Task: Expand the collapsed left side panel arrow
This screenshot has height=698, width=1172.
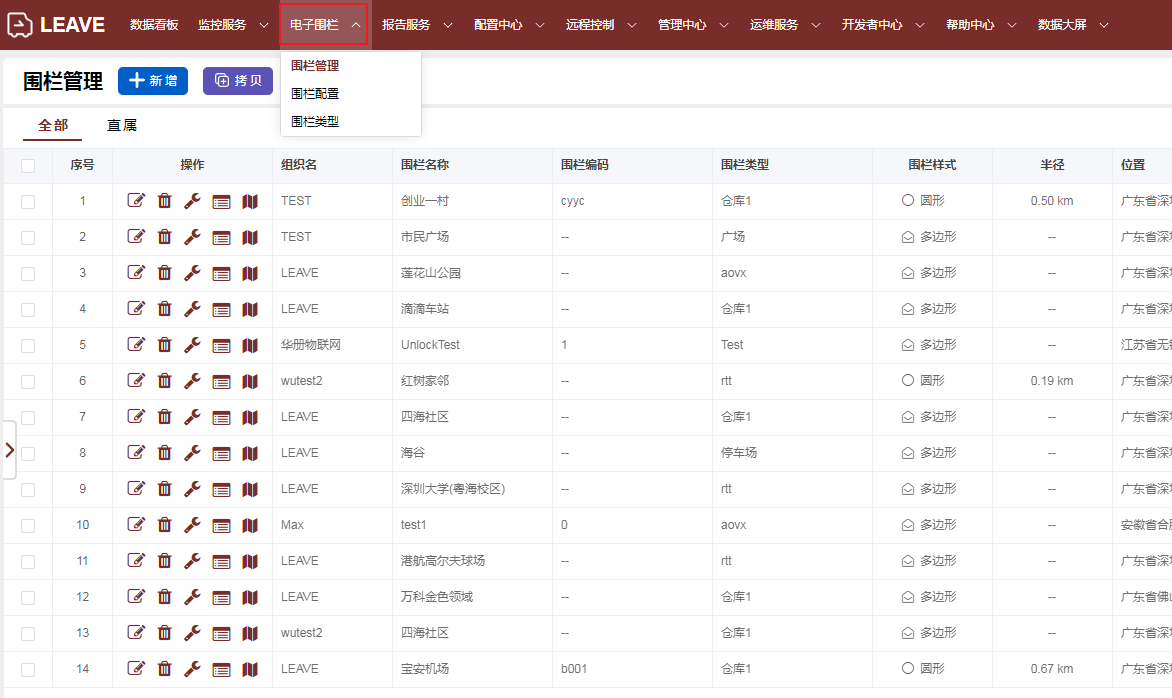Action: coord(9,450)
